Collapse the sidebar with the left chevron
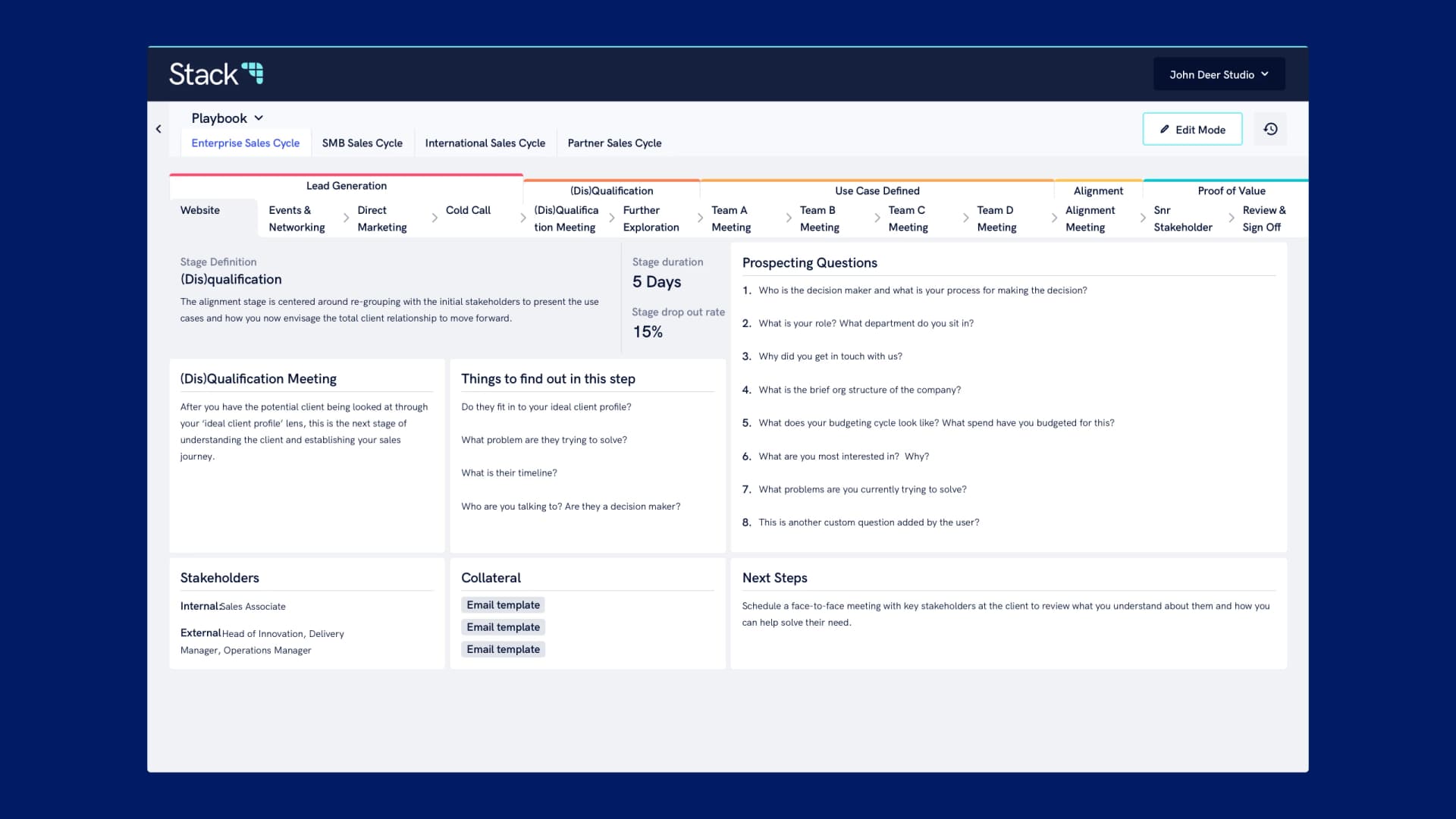 point(159,129)
